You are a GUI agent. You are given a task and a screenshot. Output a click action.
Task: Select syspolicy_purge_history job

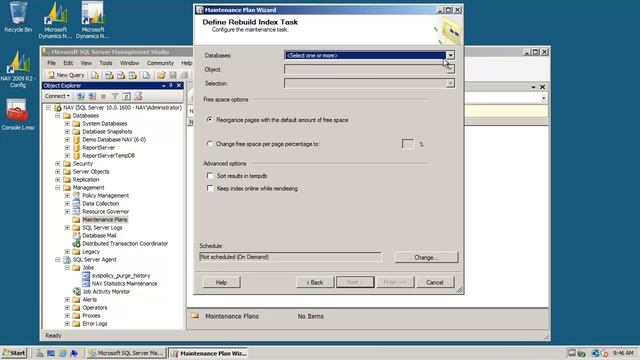coord(121,276)
